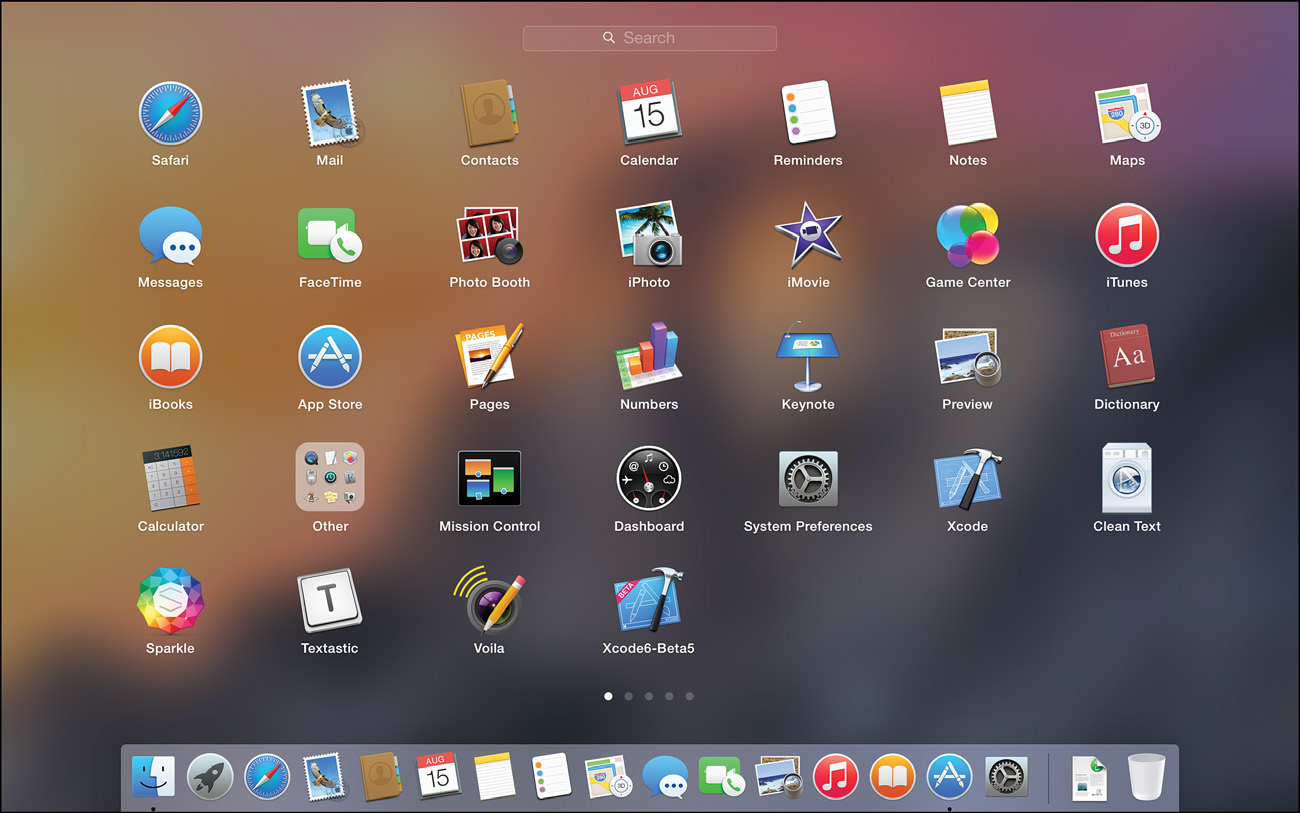
Task: Open the Textastic app
Action: click(x=330, y=601)
